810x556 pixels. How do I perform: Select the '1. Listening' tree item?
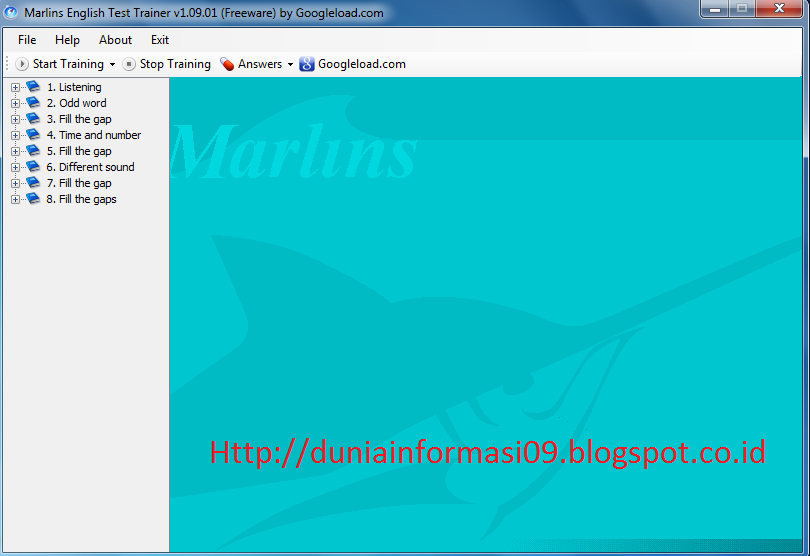(74, 87)
